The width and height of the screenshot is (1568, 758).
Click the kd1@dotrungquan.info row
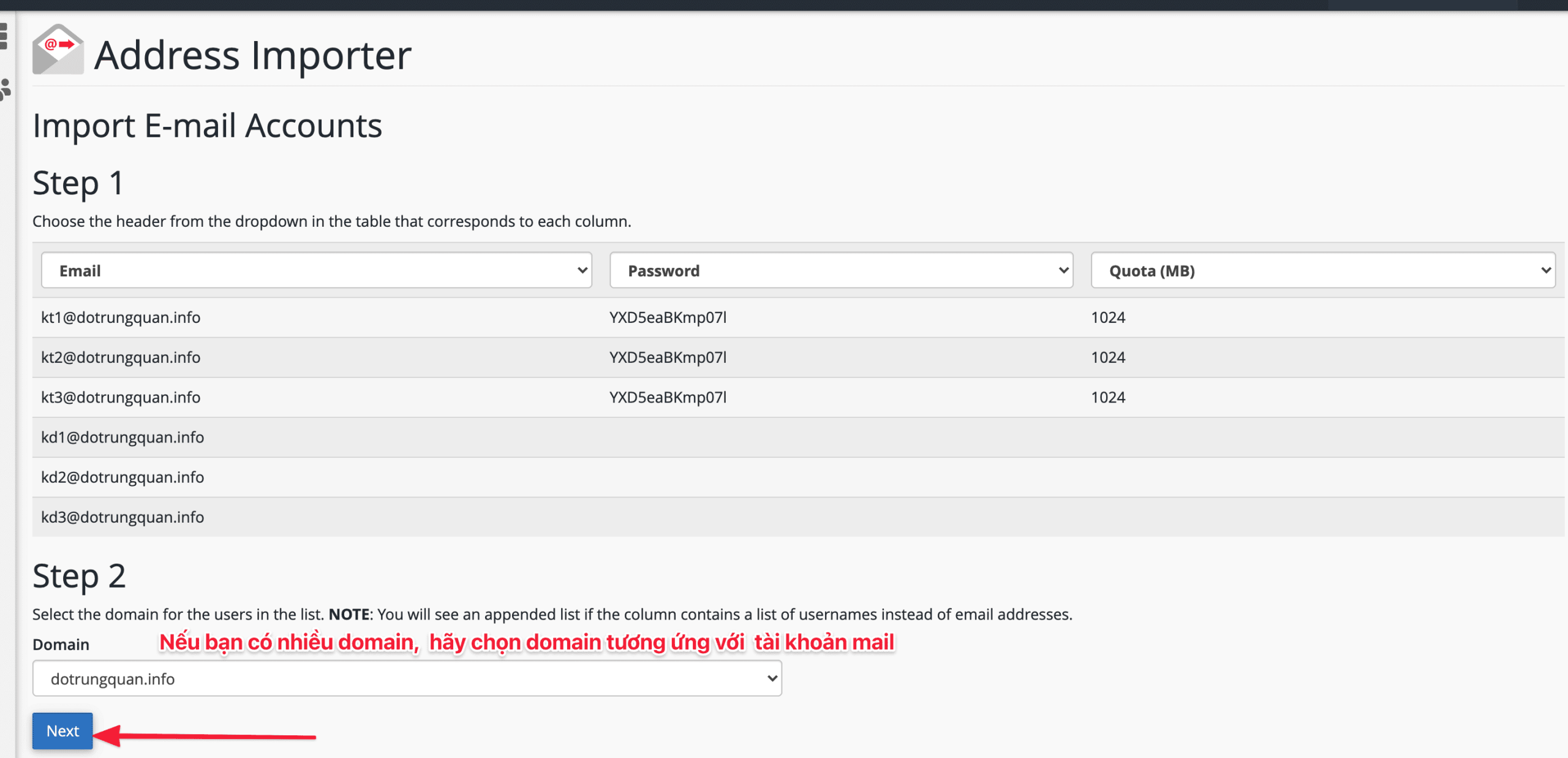367,437
